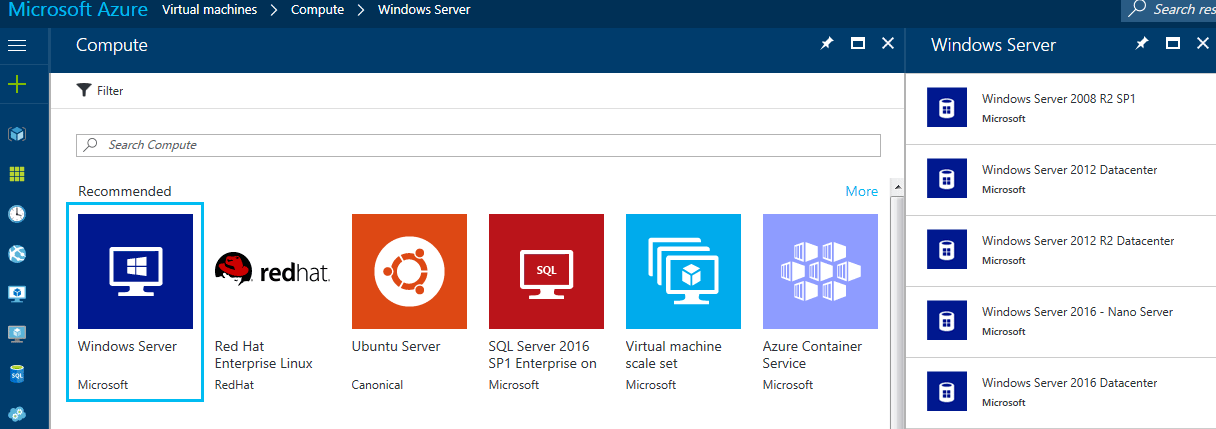The width and height of the screenshot is (1216, 429).
Task: Open the cloud services sidebar icon
Action: point(16,413)
